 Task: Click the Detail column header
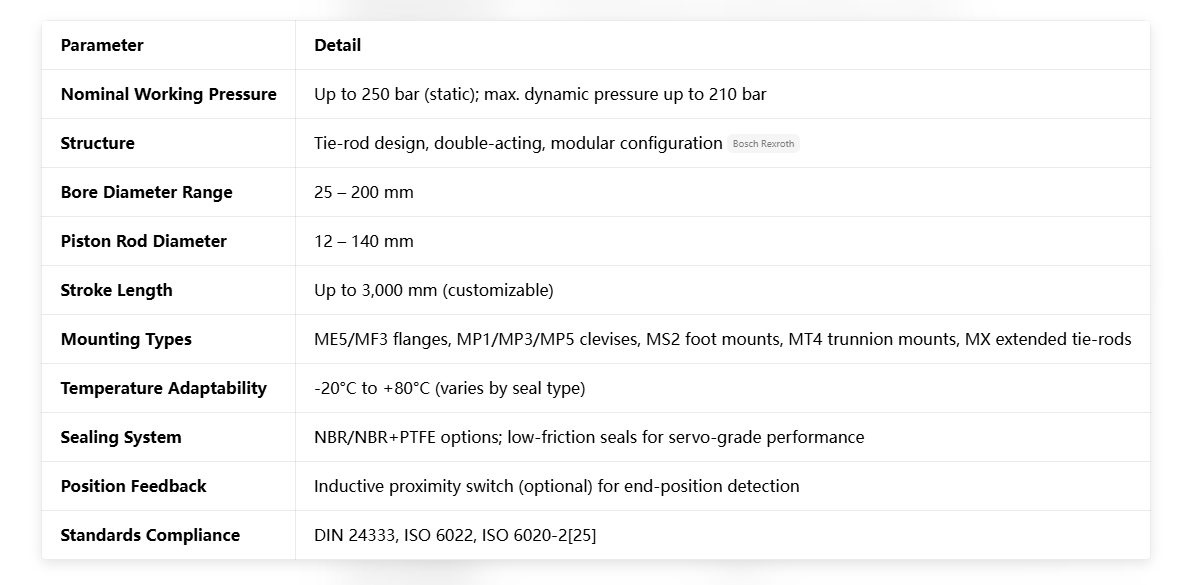[337, 45]
